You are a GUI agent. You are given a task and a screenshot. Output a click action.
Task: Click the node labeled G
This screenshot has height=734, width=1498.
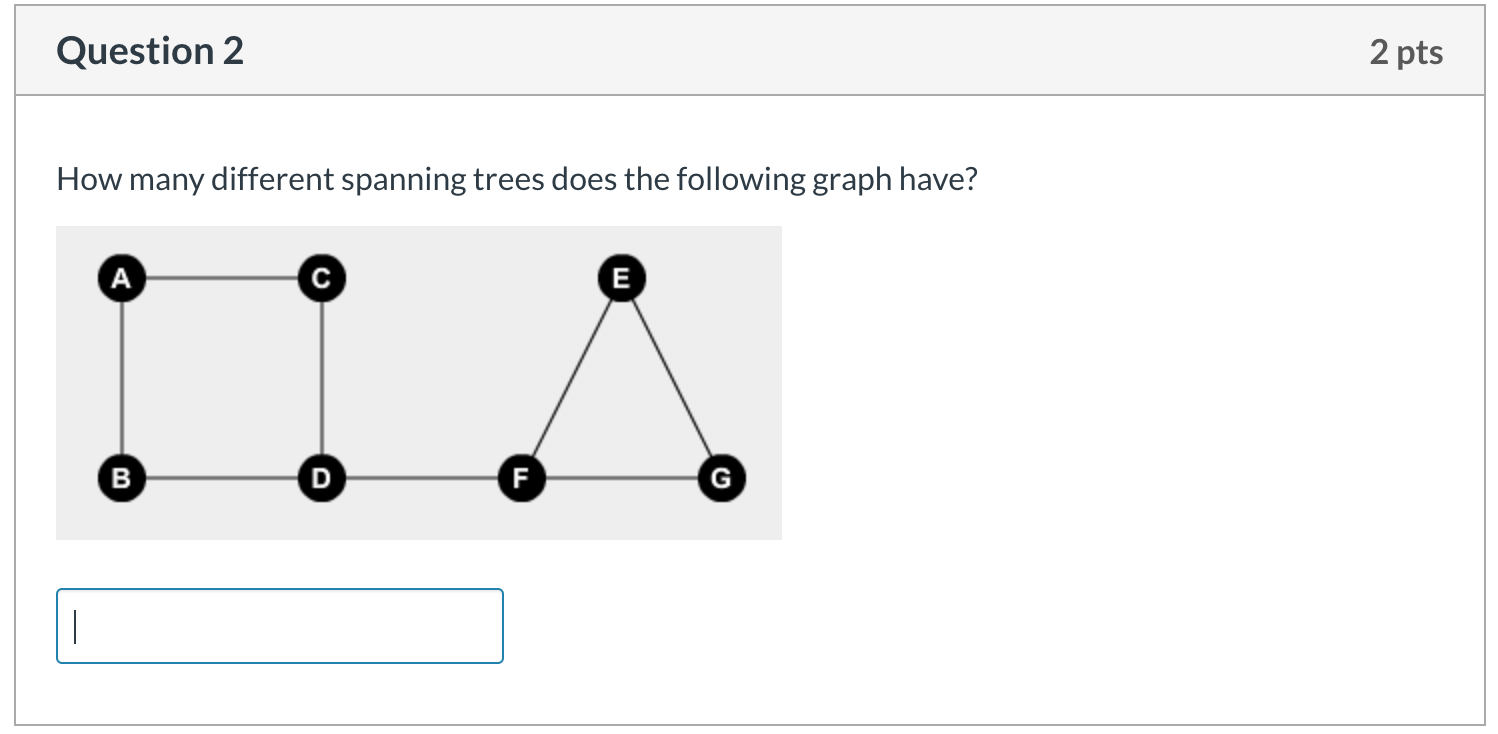(721, 478)
